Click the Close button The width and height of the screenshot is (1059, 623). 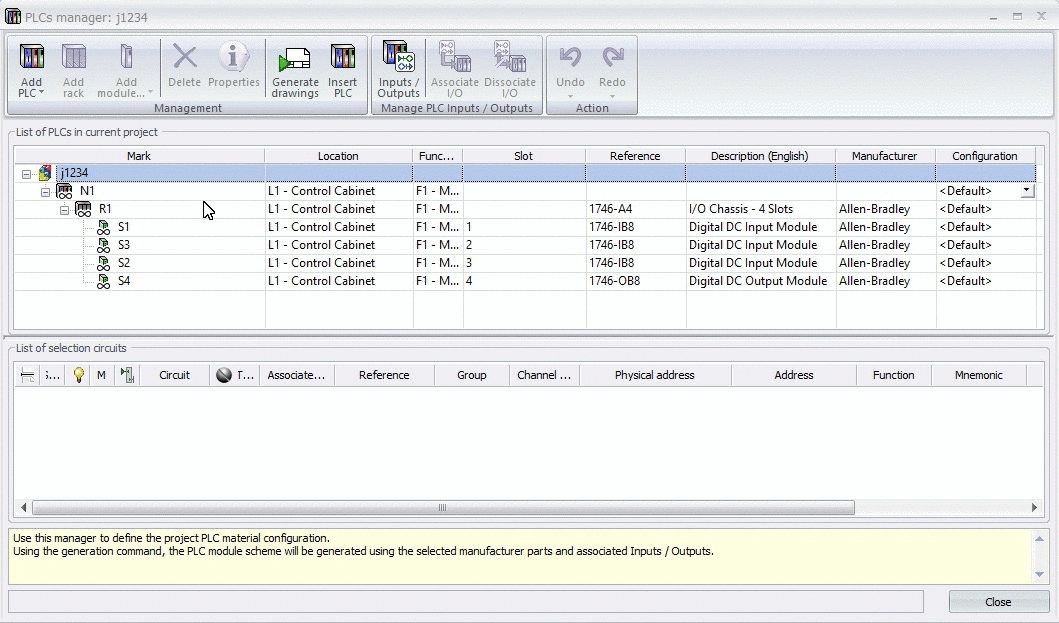click(998, 602)
